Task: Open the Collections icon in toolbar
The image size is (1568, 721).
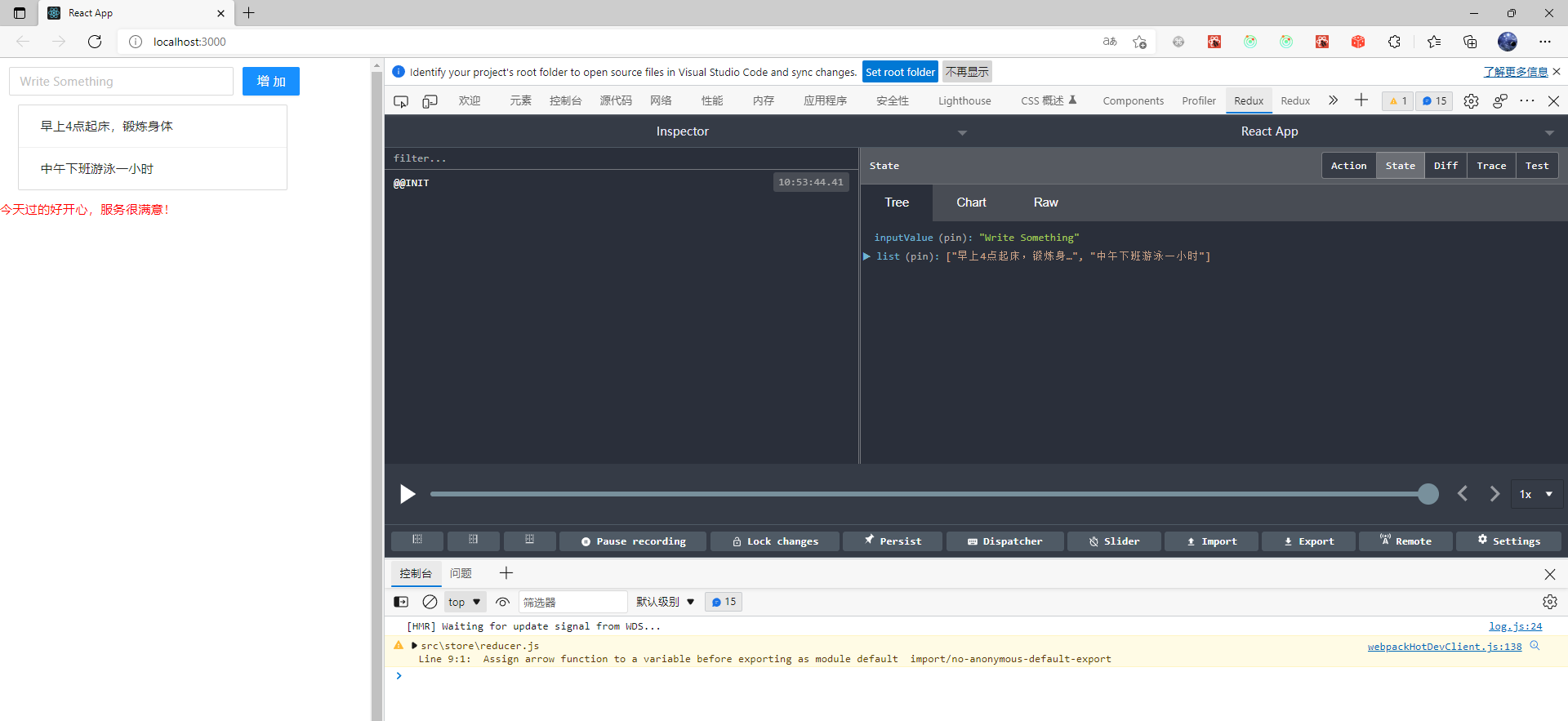Action: coord(1470,42)
